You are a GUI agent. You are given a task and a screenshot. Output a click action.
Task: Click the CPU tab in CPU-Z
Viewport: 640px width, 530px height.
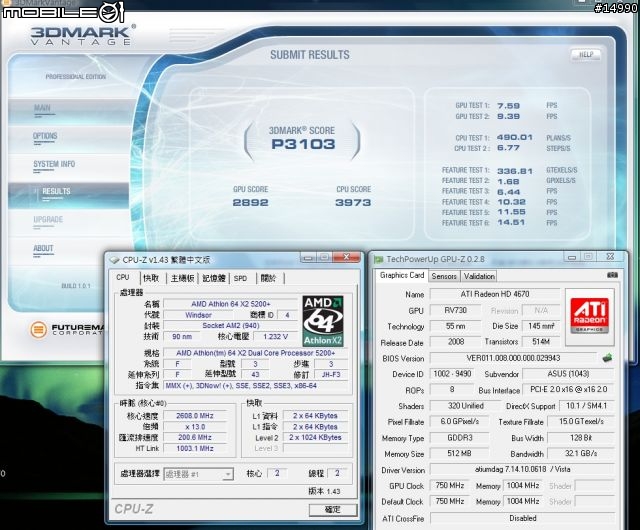coord(123,278)
